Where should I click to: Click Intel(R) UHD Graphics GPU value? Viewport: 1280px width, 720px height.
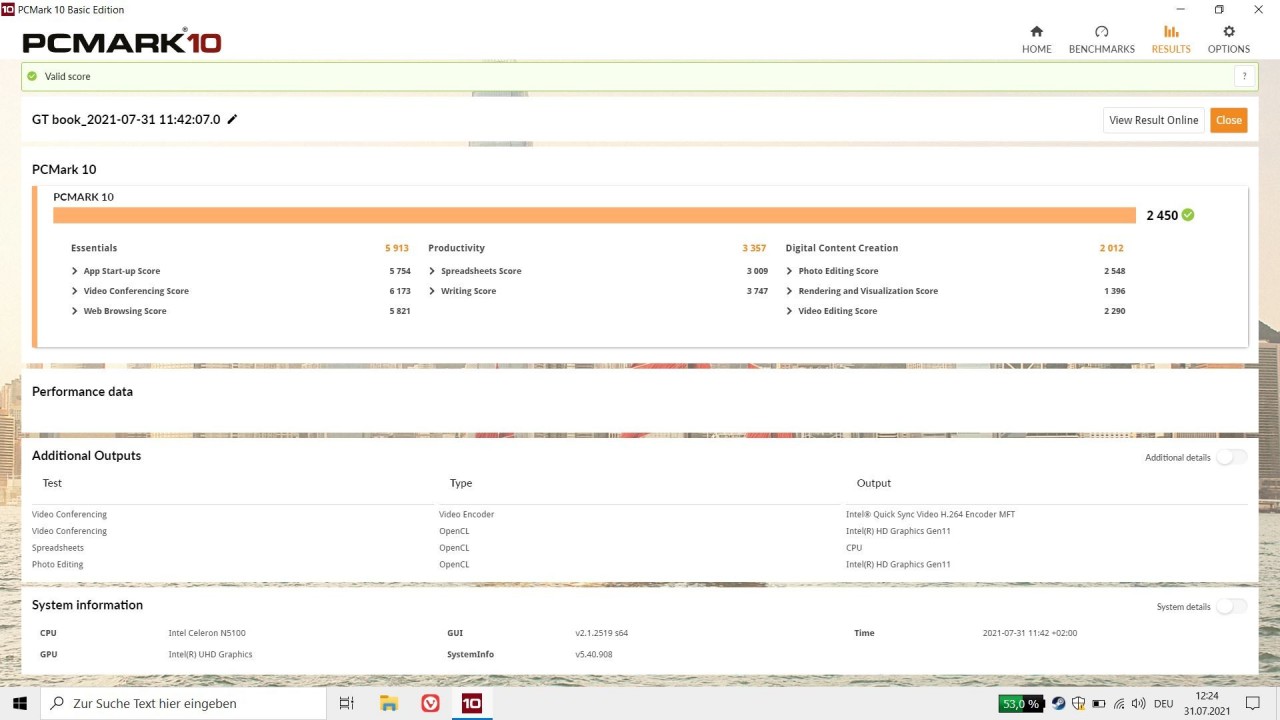(x=210, y=654)
